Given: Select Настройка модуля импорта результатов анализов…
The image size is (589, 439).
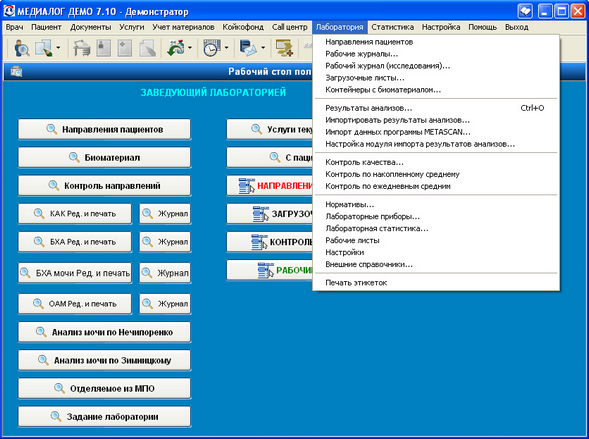Looking at the screenshot, I should pyautogui.click(x=436, y=144).
